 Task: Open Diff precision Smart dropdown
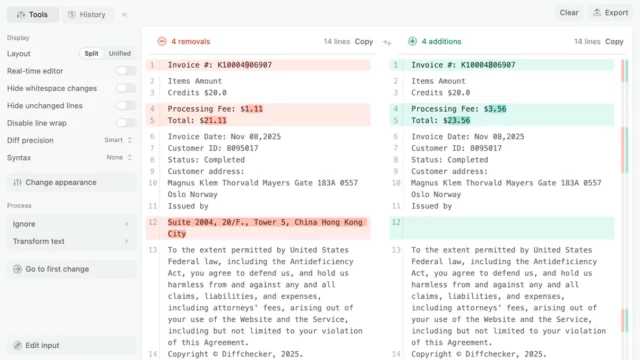point(118,140)
